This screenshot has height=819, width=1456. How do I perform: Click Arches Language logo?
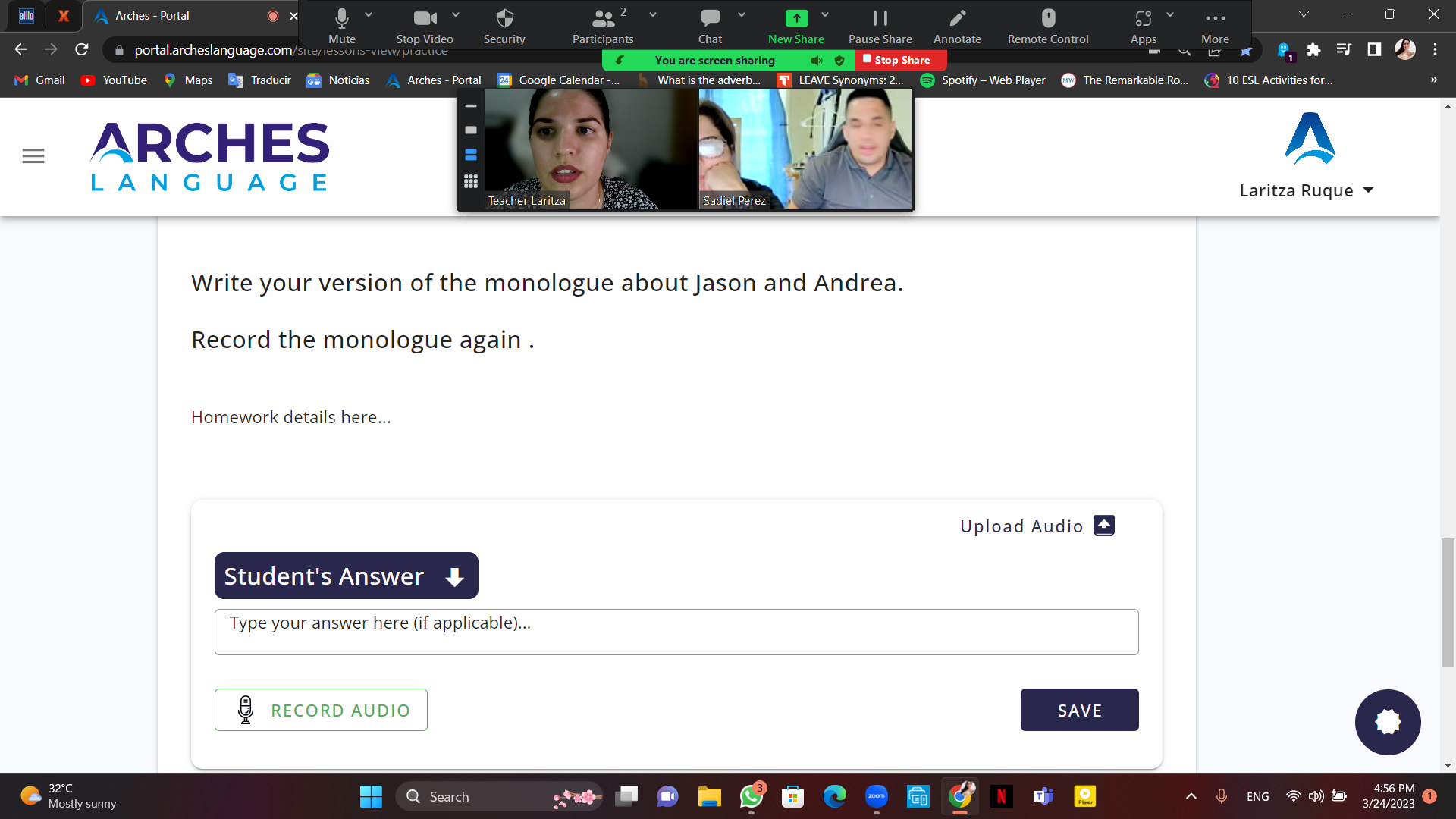[x=209, y=156]
